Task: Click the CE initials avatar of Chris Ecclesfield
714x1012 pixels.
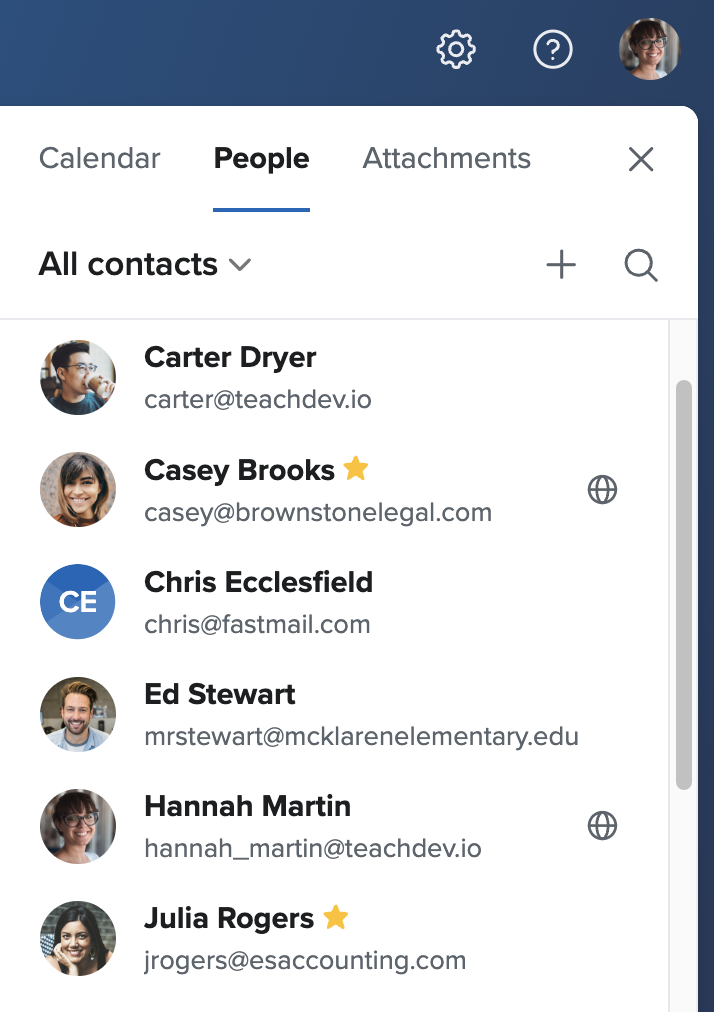Action: coord(78,602)
